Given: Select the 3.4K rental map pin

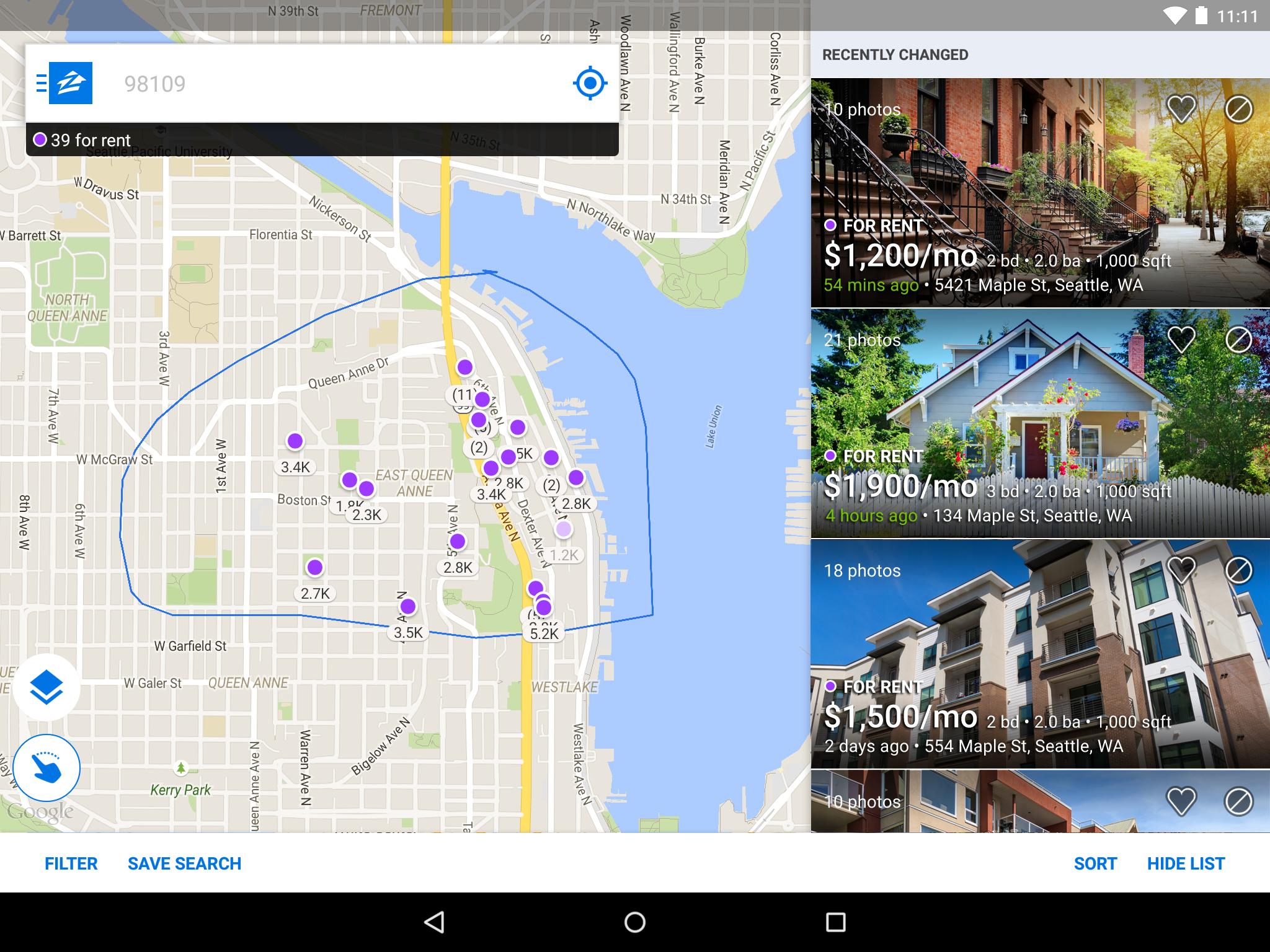Looking at the screenshot, I should coord(295,442).
